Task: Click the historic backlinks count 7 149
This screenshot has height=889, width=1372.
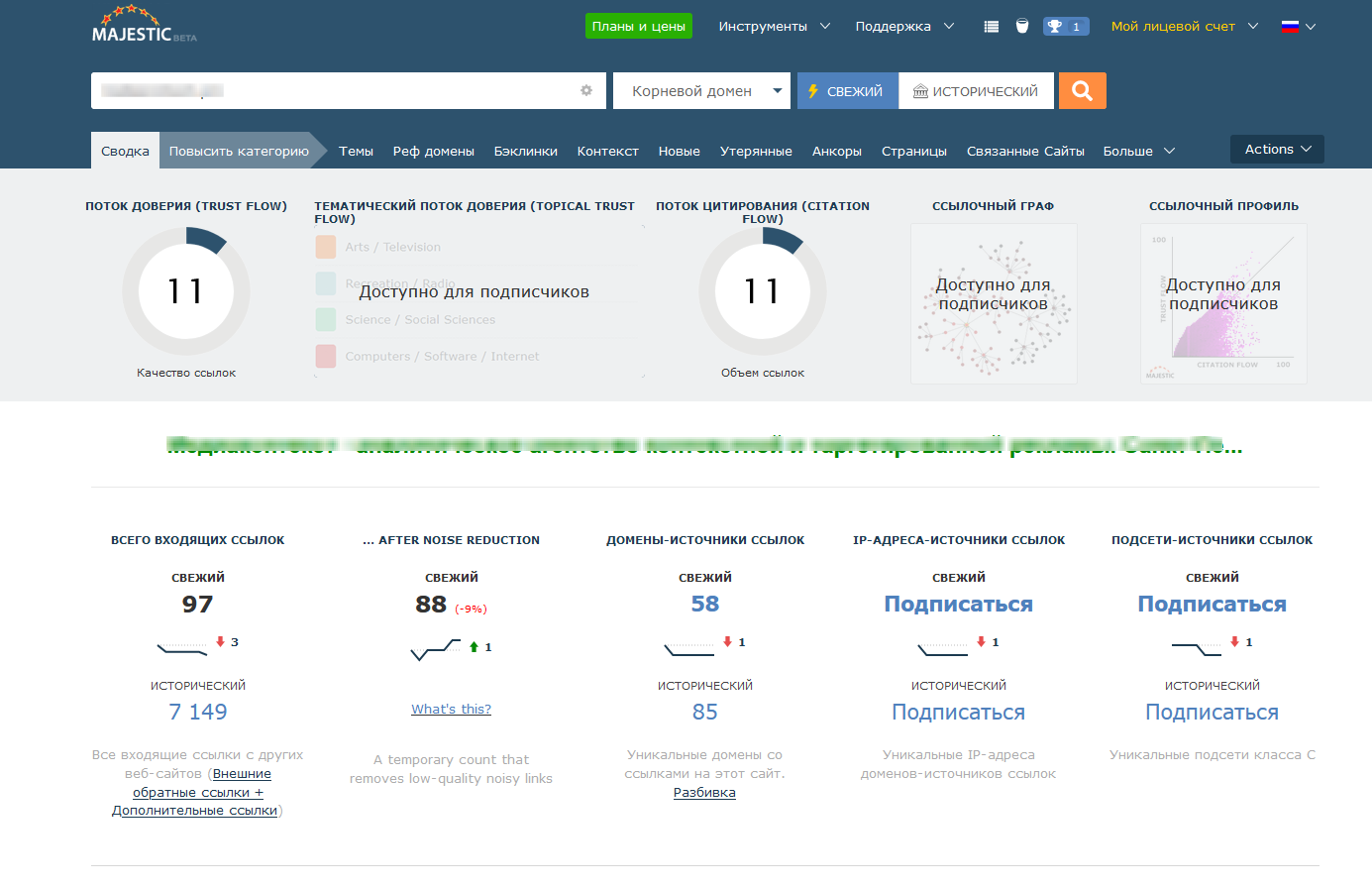Action: click(198, 712)
